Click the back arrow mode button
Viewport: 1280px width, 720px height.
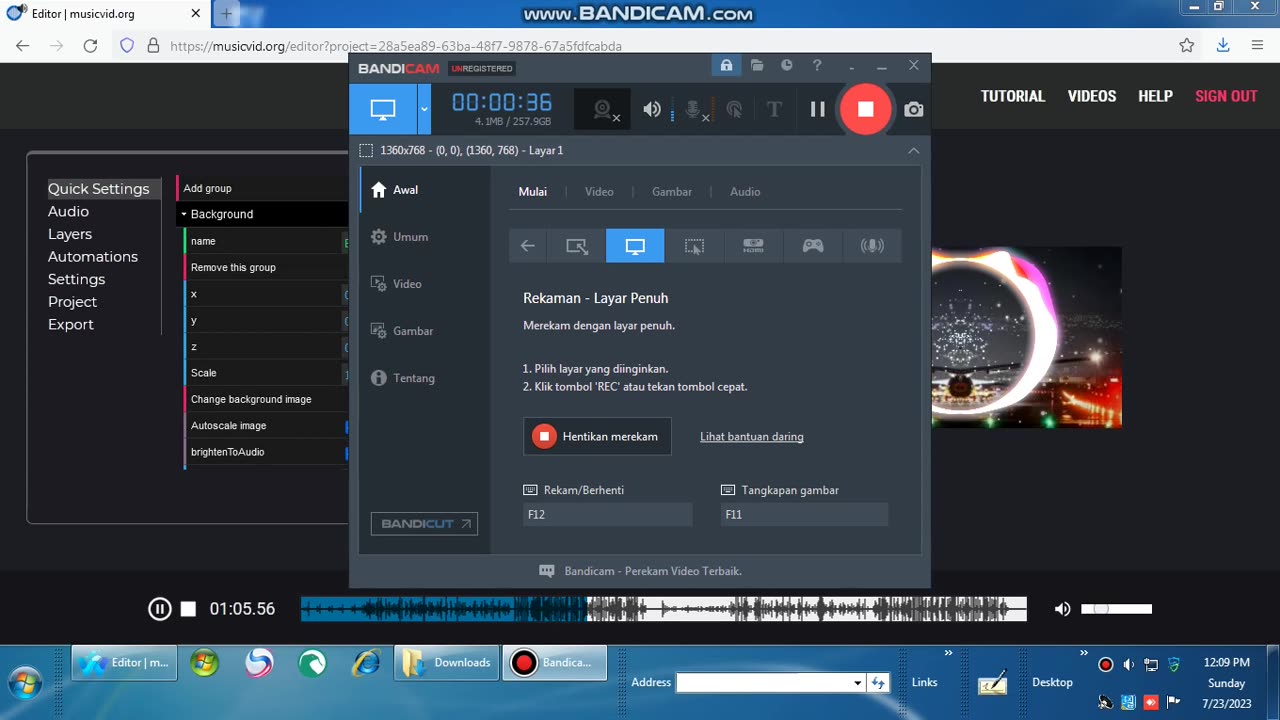527,246
